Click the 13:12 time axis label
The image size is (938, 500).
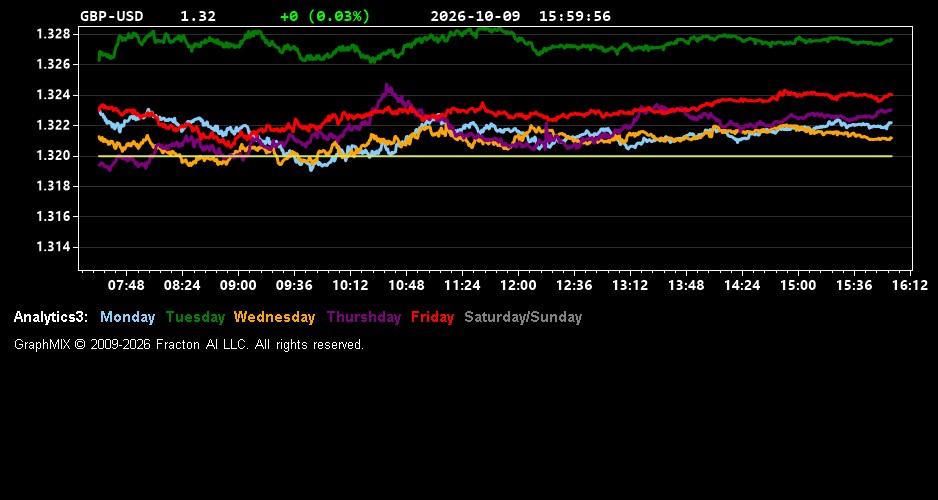pyautogui.click(x=630, y=285)
